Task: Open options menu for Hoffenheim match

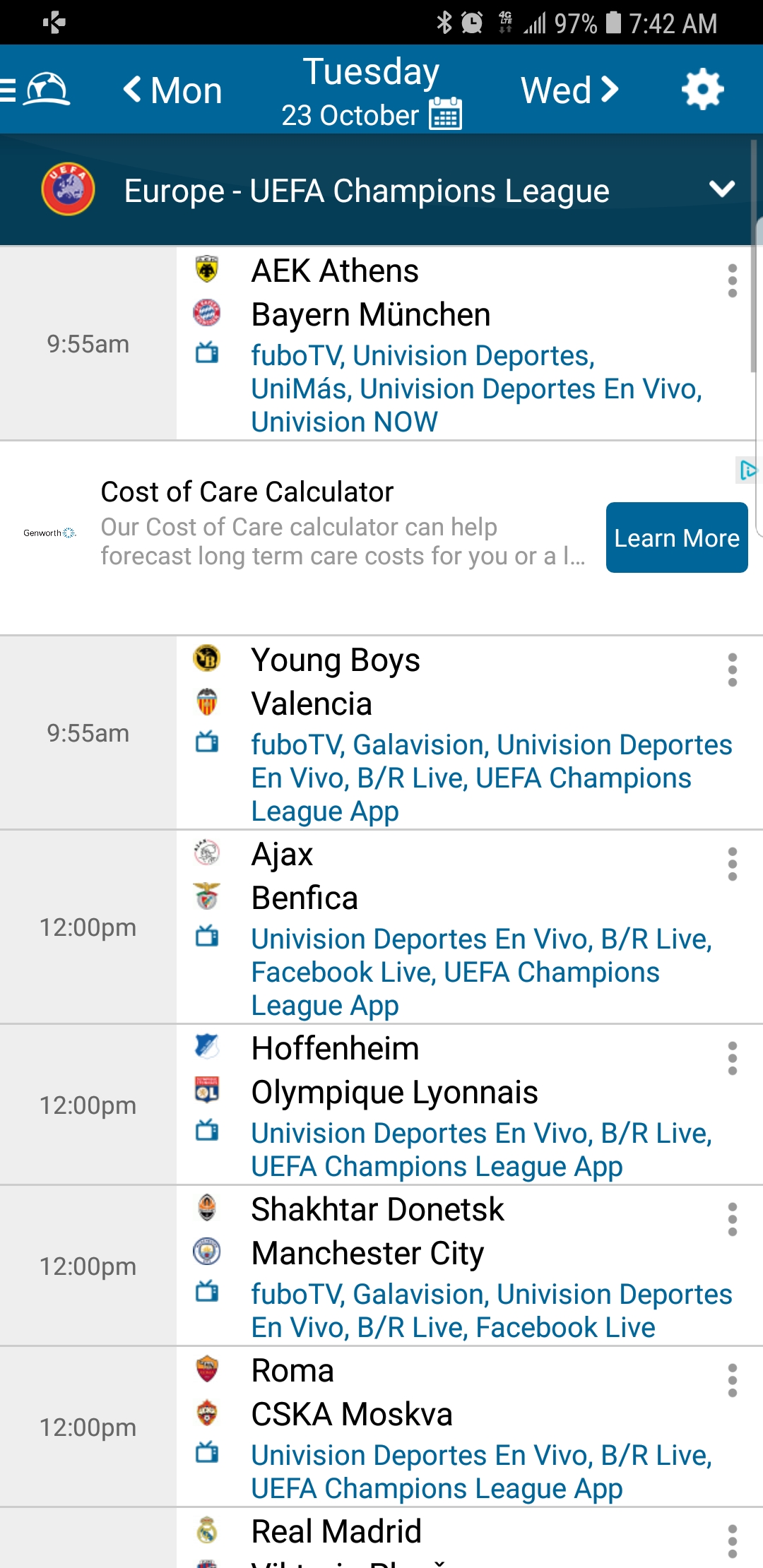Action: click(x=732, y=1058)
